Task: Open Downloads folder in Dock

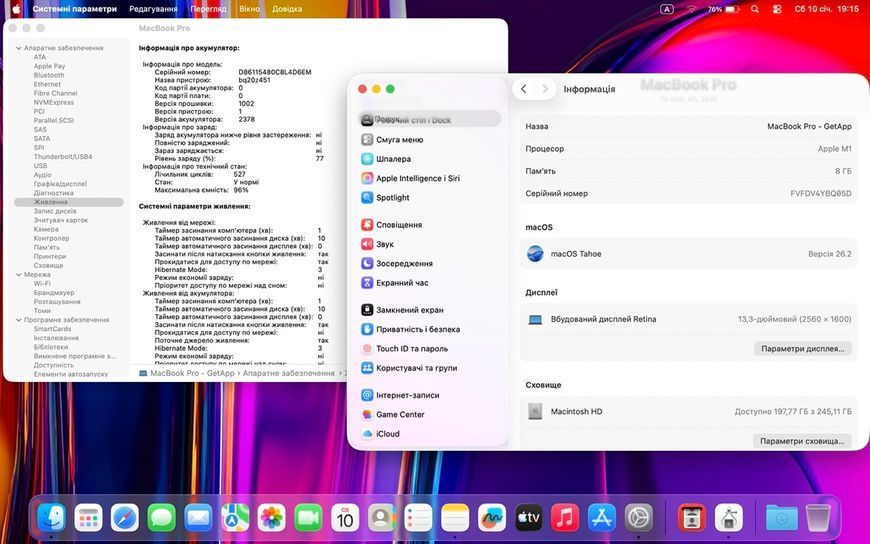Action: 781,518
